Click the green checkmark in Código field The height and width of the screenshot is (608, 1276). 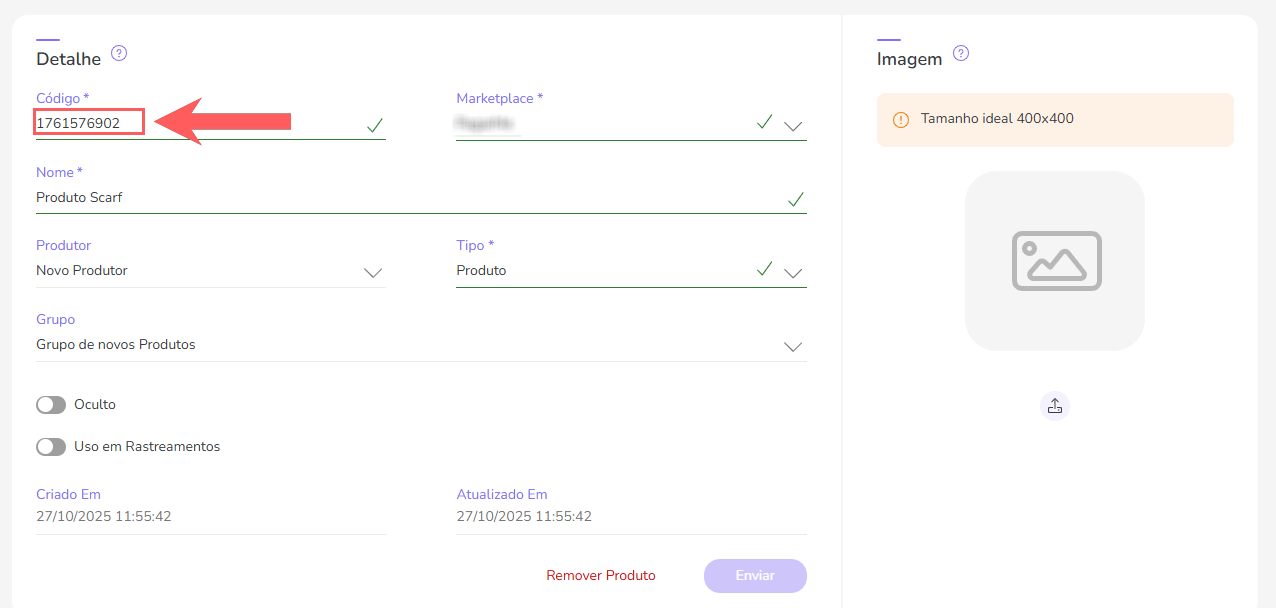[x=375, y=125]
